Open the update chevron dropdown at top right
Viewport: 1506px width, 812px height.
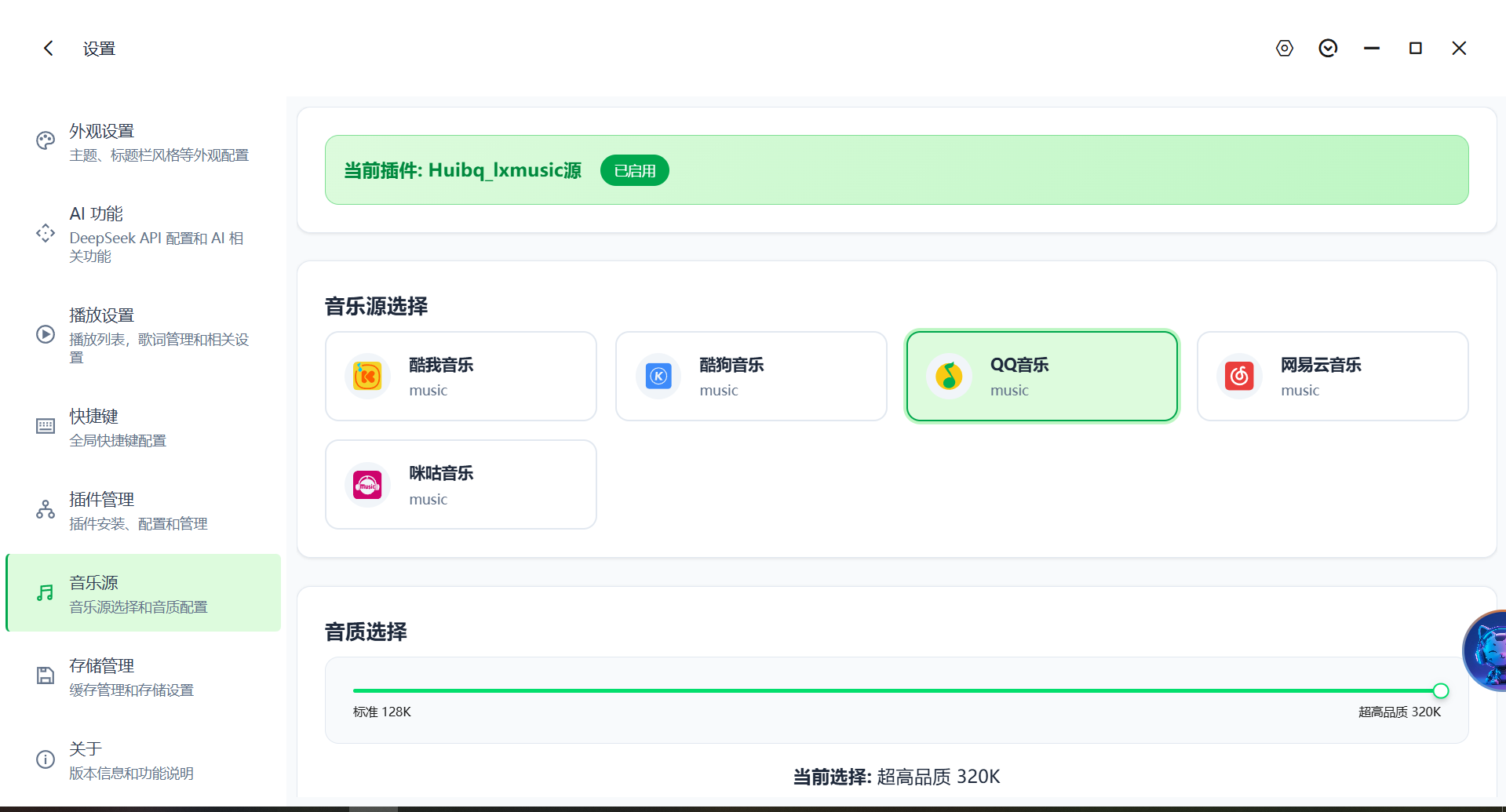point(1328,48)
